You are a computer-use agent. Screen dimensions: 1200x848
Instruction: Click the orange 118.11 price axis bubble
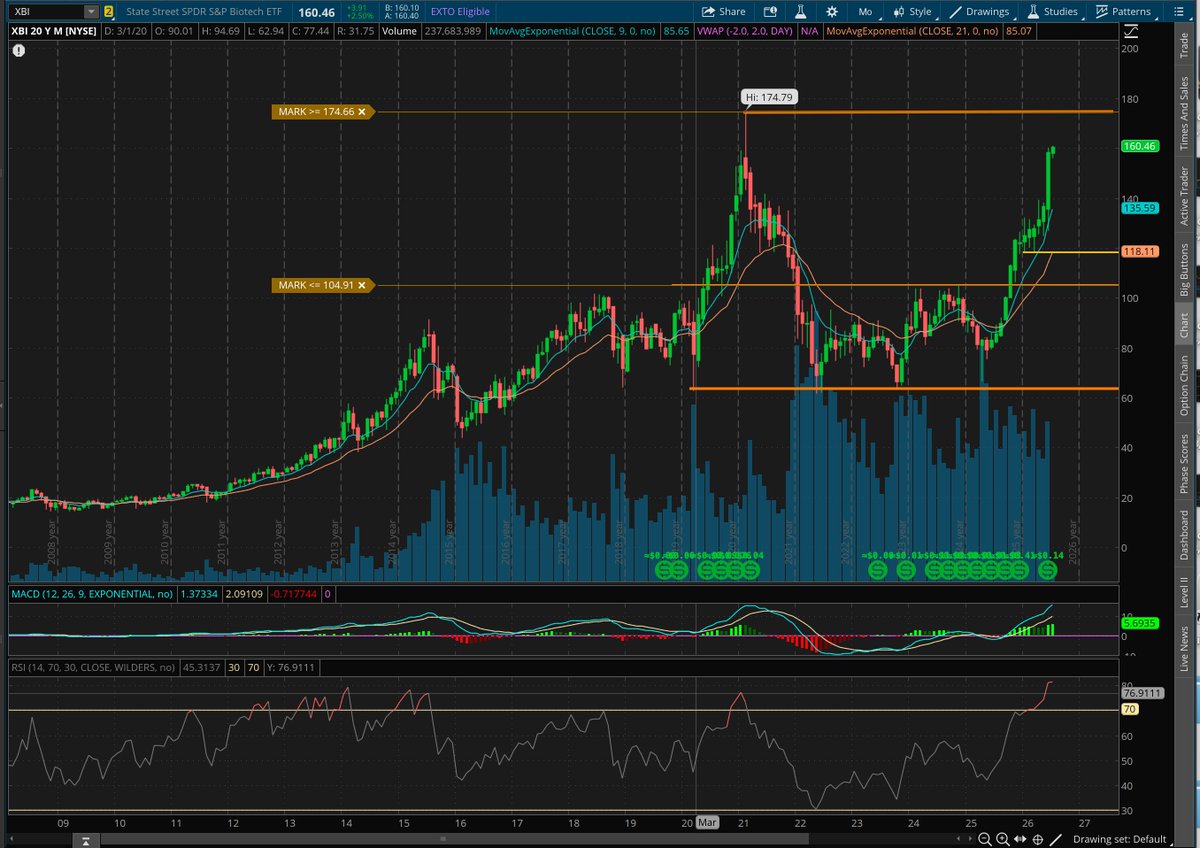1139,252
